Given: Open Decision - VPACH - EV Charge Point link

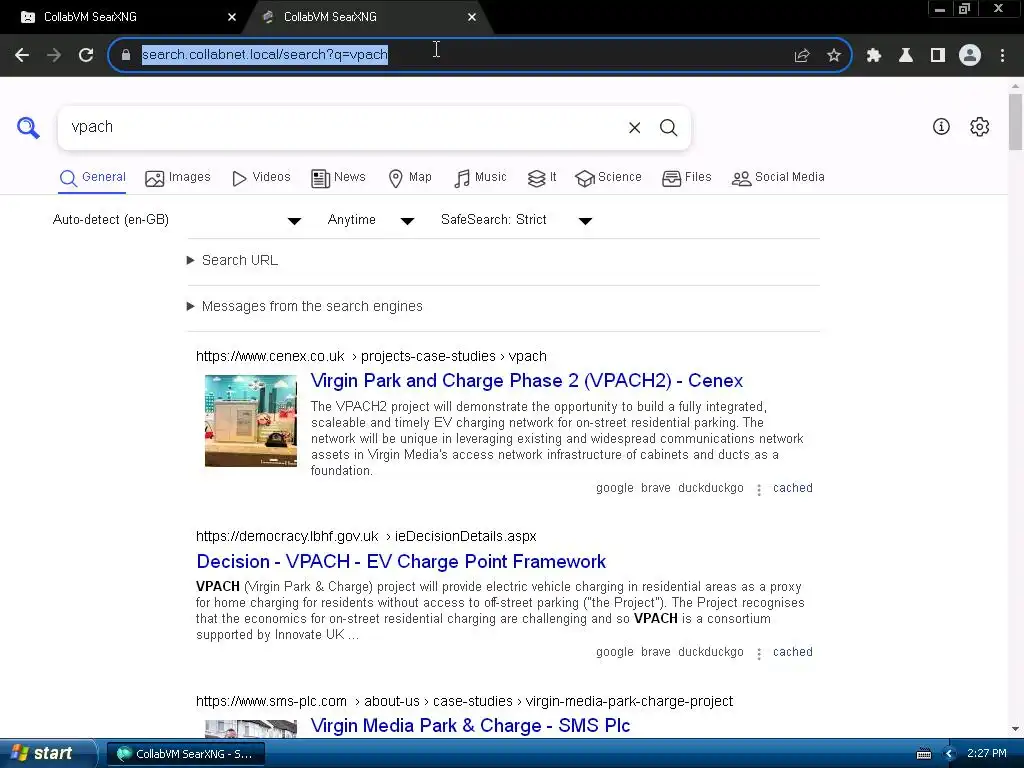Looking at the screenshot, I should [x=401, y=562].
